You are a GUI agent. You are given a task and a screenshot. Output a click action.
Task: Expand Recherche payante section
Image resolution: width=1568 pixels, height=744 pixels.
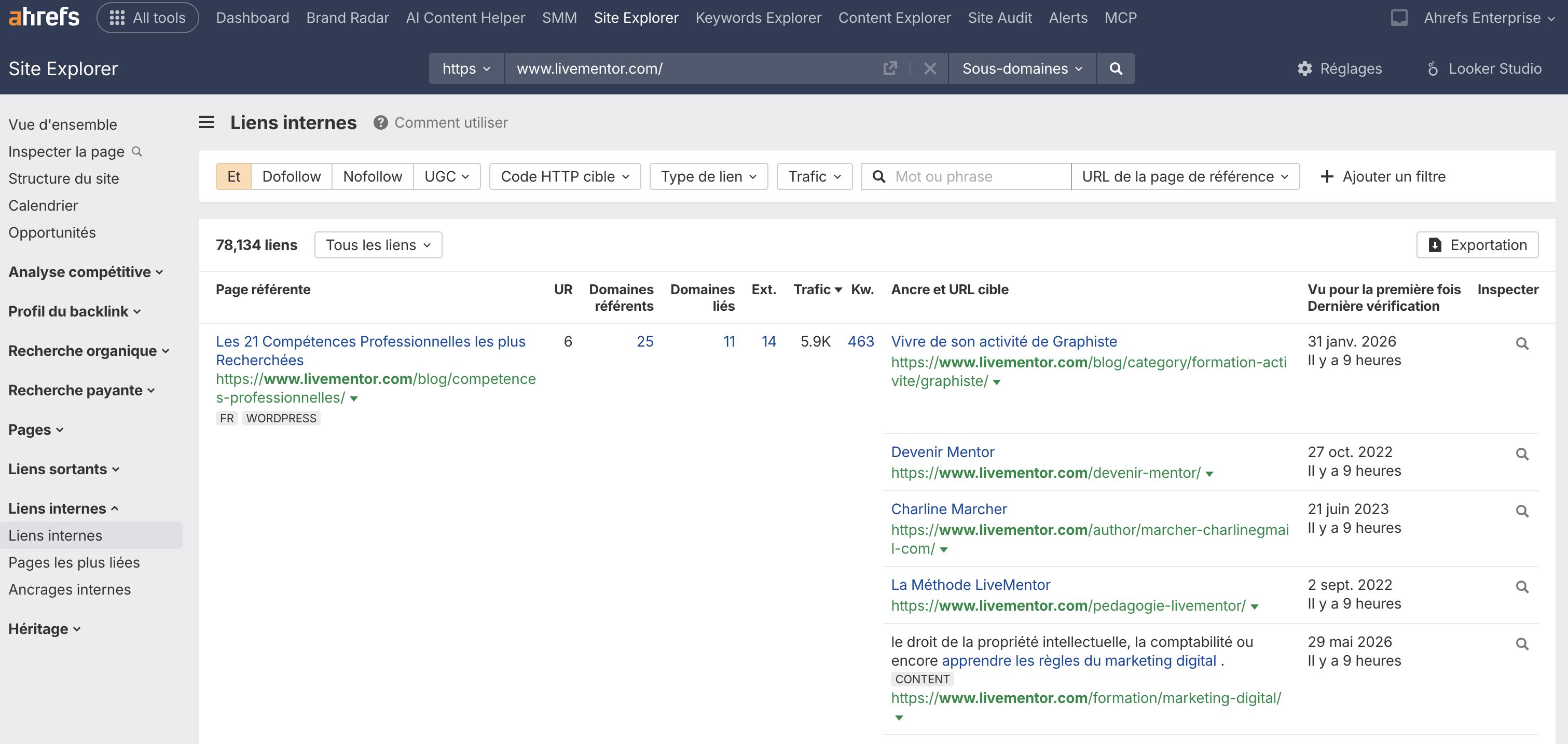pyautogui.click(x=81, y=390)
